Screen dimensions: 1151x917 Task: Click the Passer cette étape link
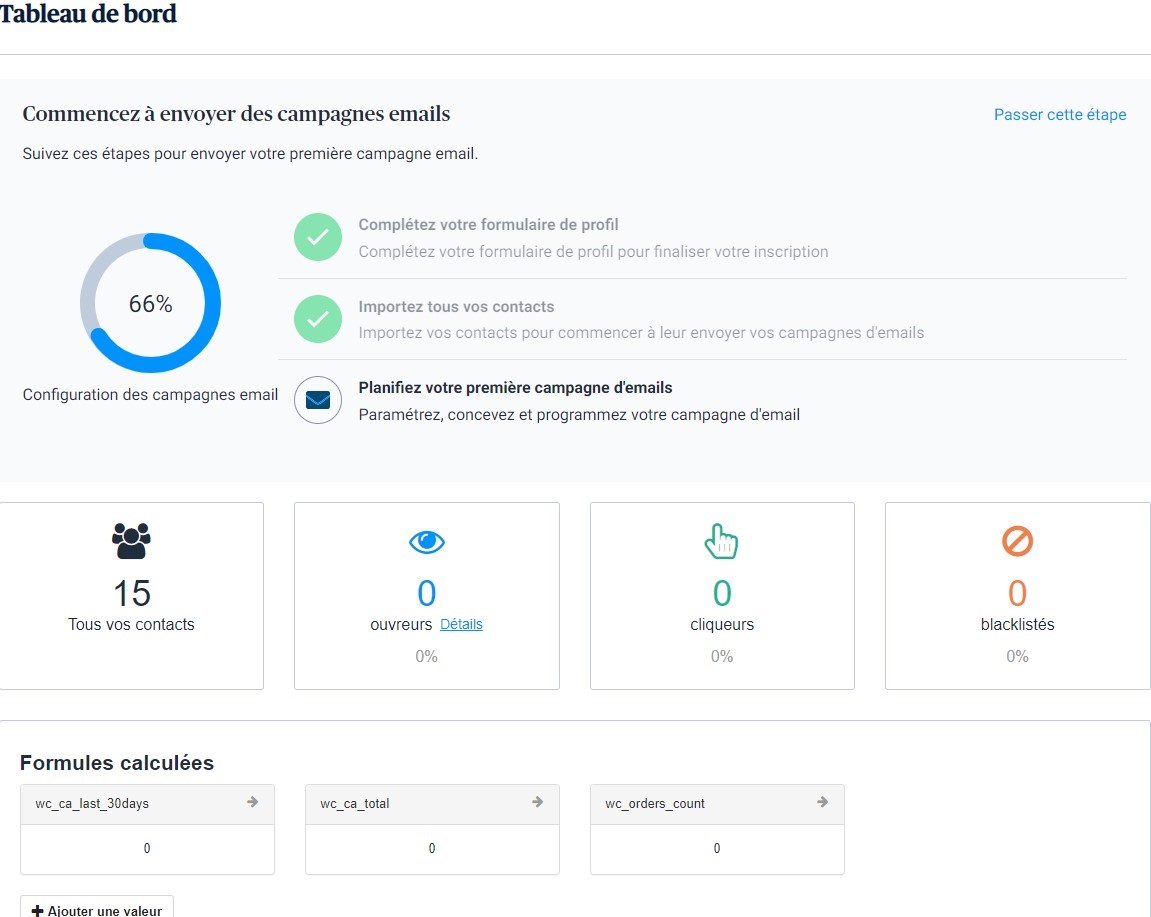pos(1059,115)
